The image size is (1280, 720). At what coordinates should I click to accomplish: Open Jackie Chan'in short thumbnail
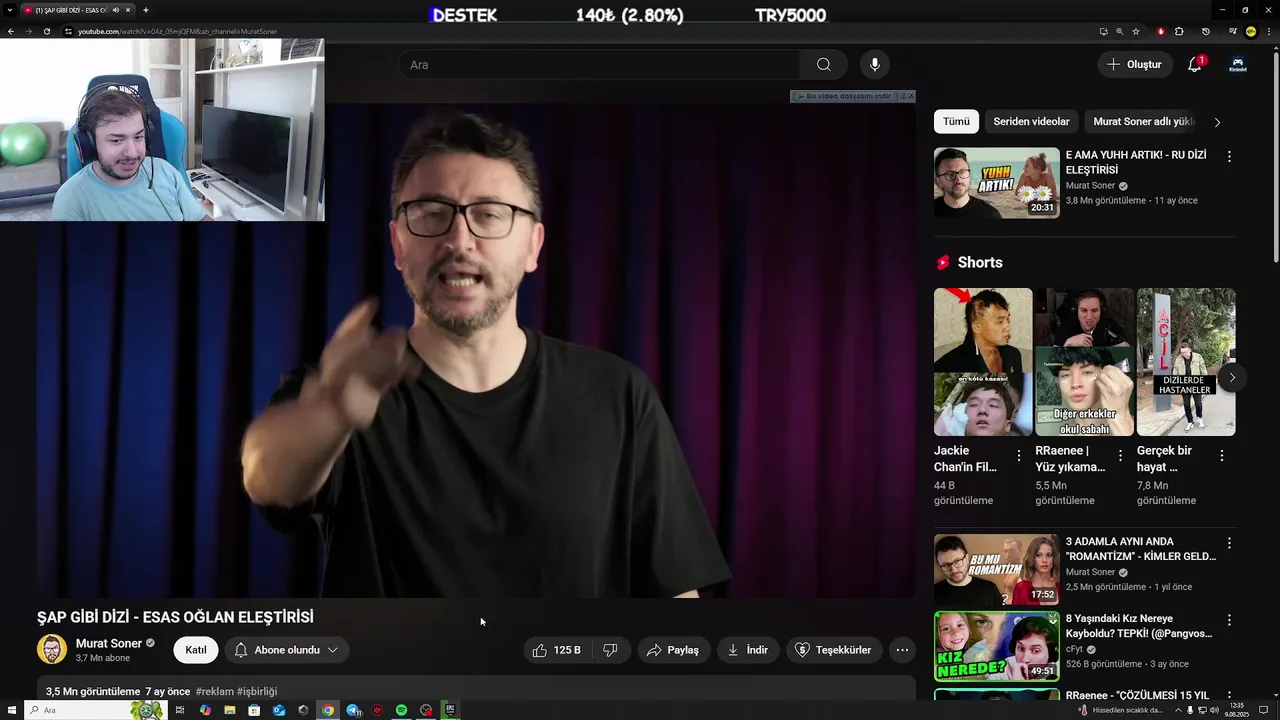(x=983, y=362)
